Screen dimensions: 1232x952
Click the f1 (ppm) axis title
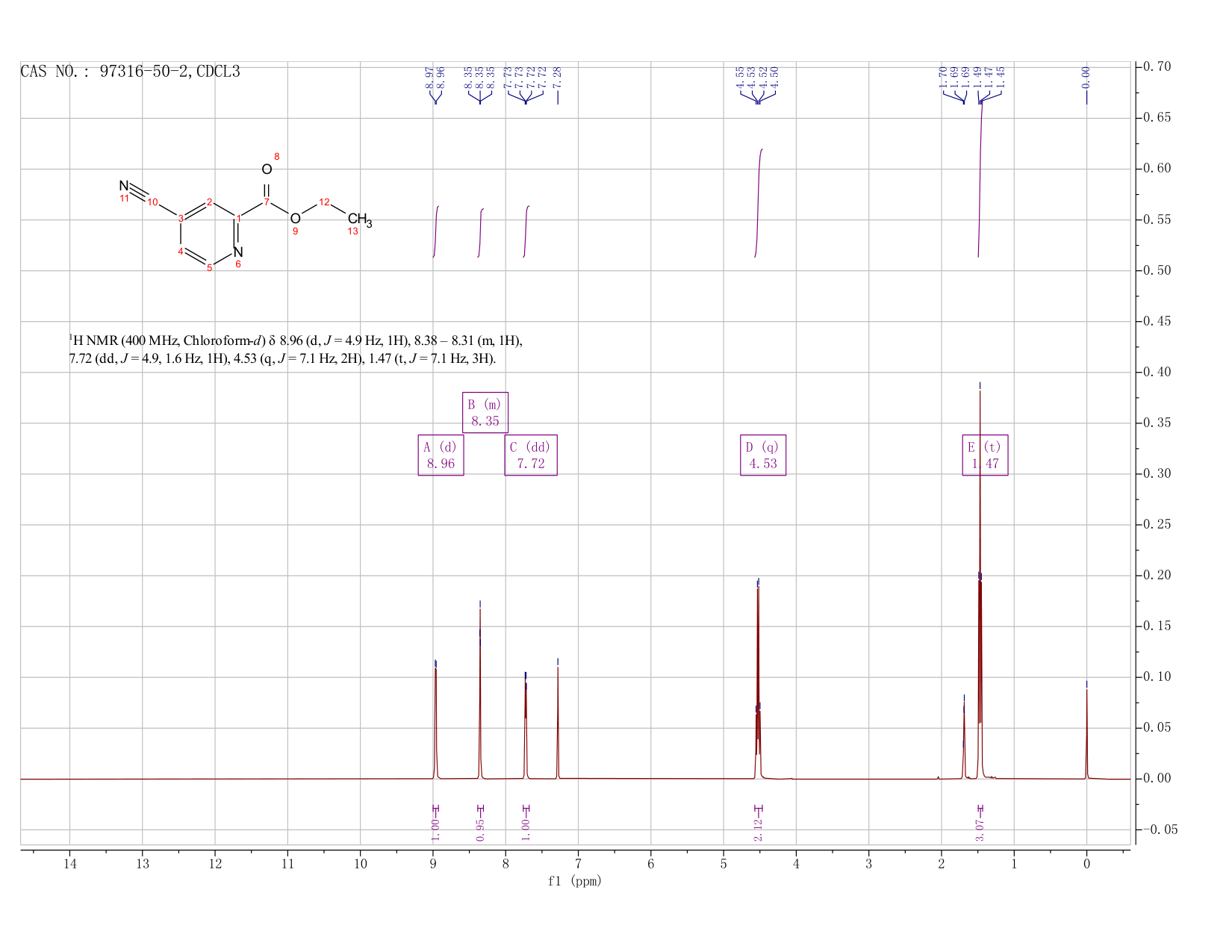(x=575, y=881)
